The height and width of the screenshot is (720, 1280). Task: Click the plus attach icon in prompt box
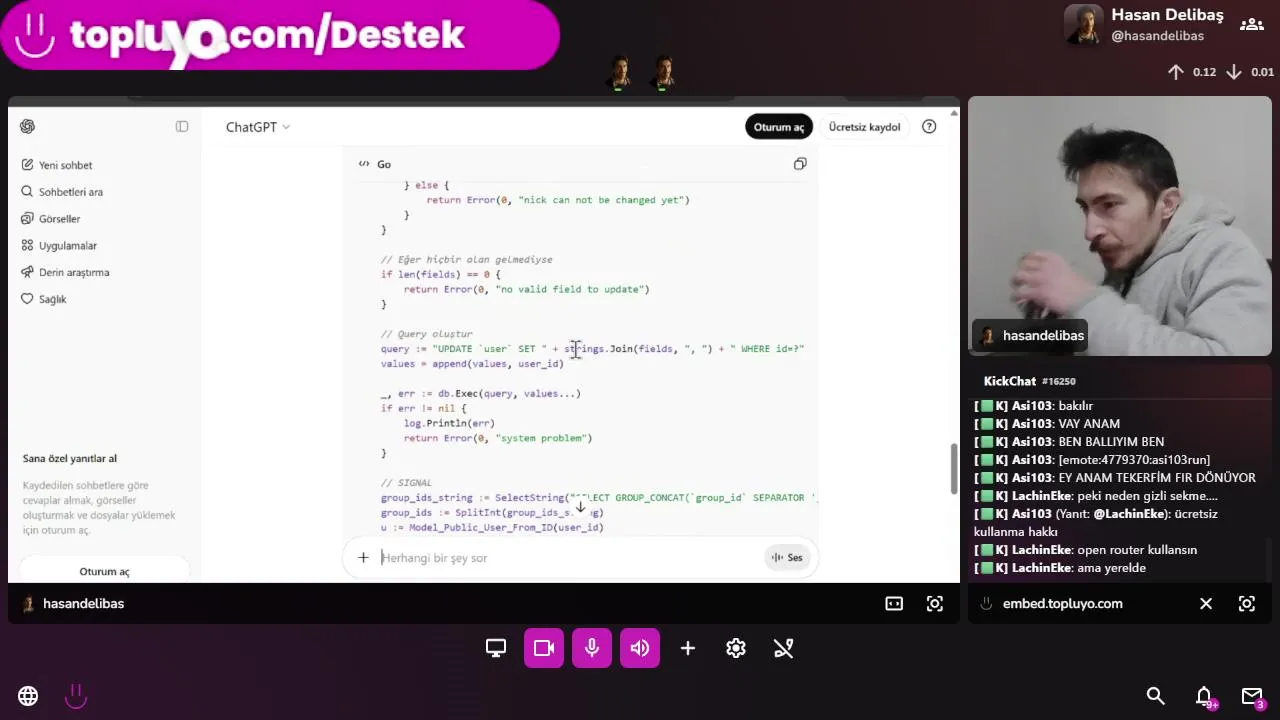363,558
